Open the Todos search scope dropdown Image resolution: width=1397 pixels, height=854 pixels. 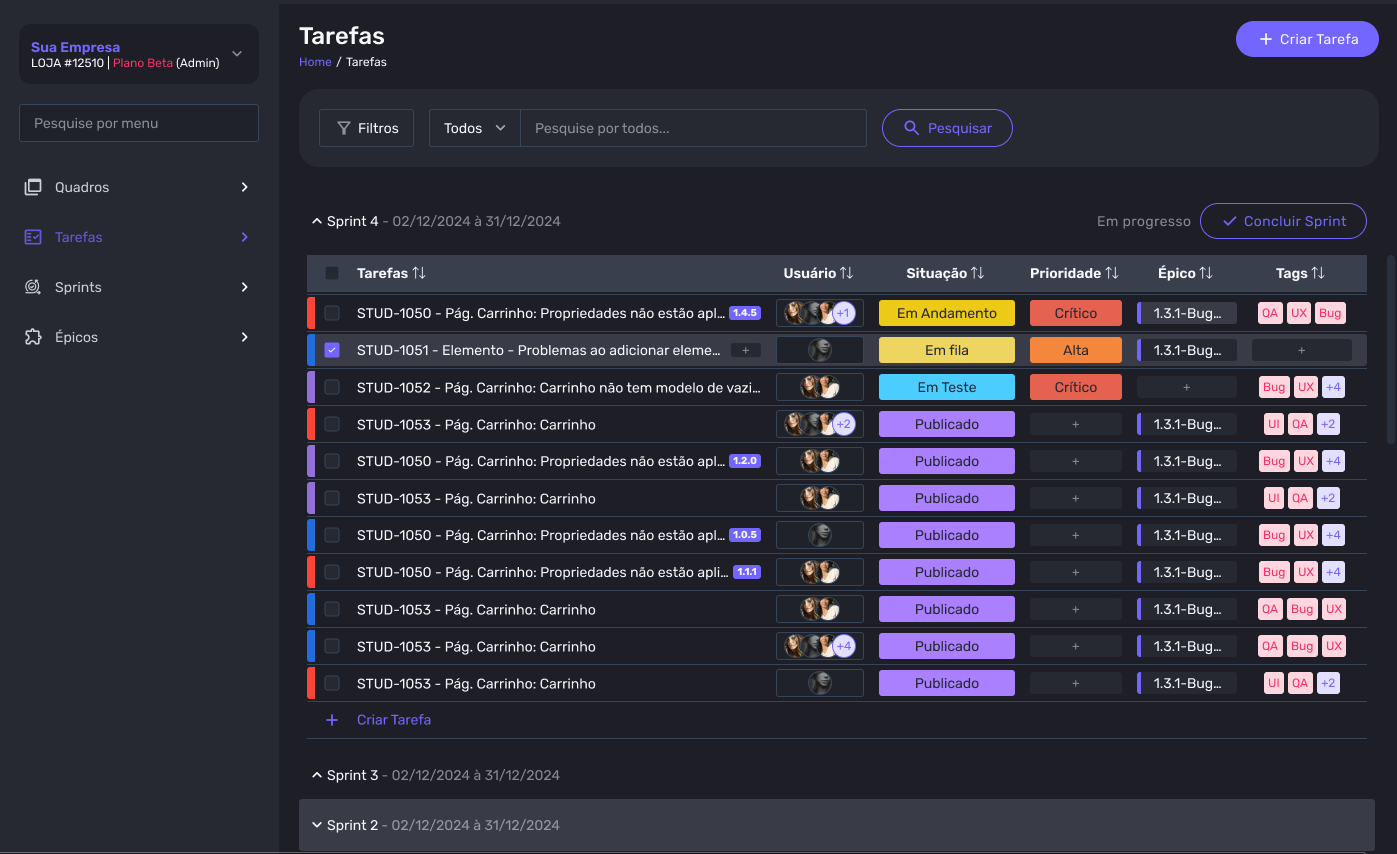(475, 128)
